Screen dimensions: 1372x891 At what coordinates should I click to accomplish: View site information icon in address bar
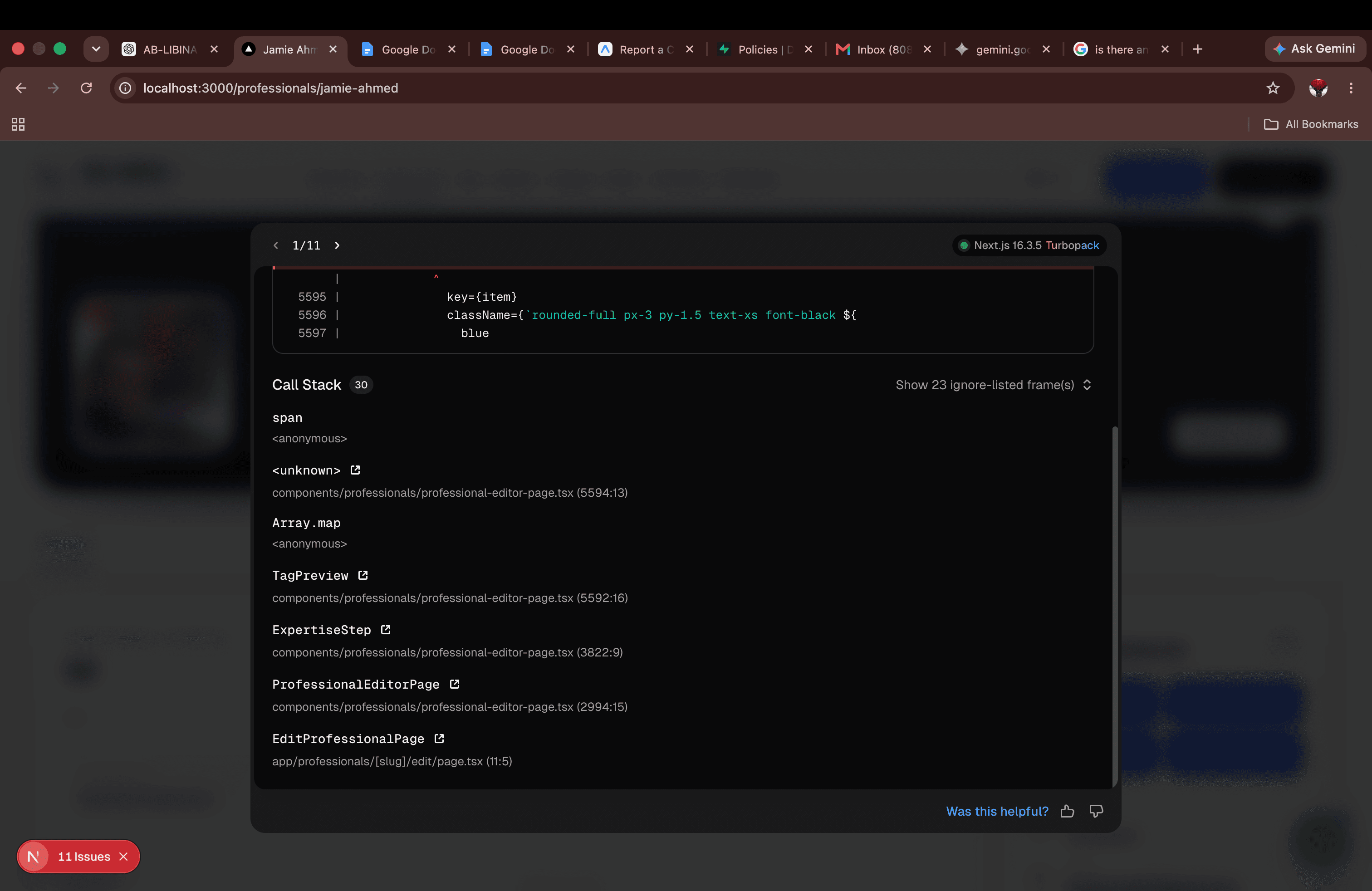pyautogui.click(x=125, y=88)
